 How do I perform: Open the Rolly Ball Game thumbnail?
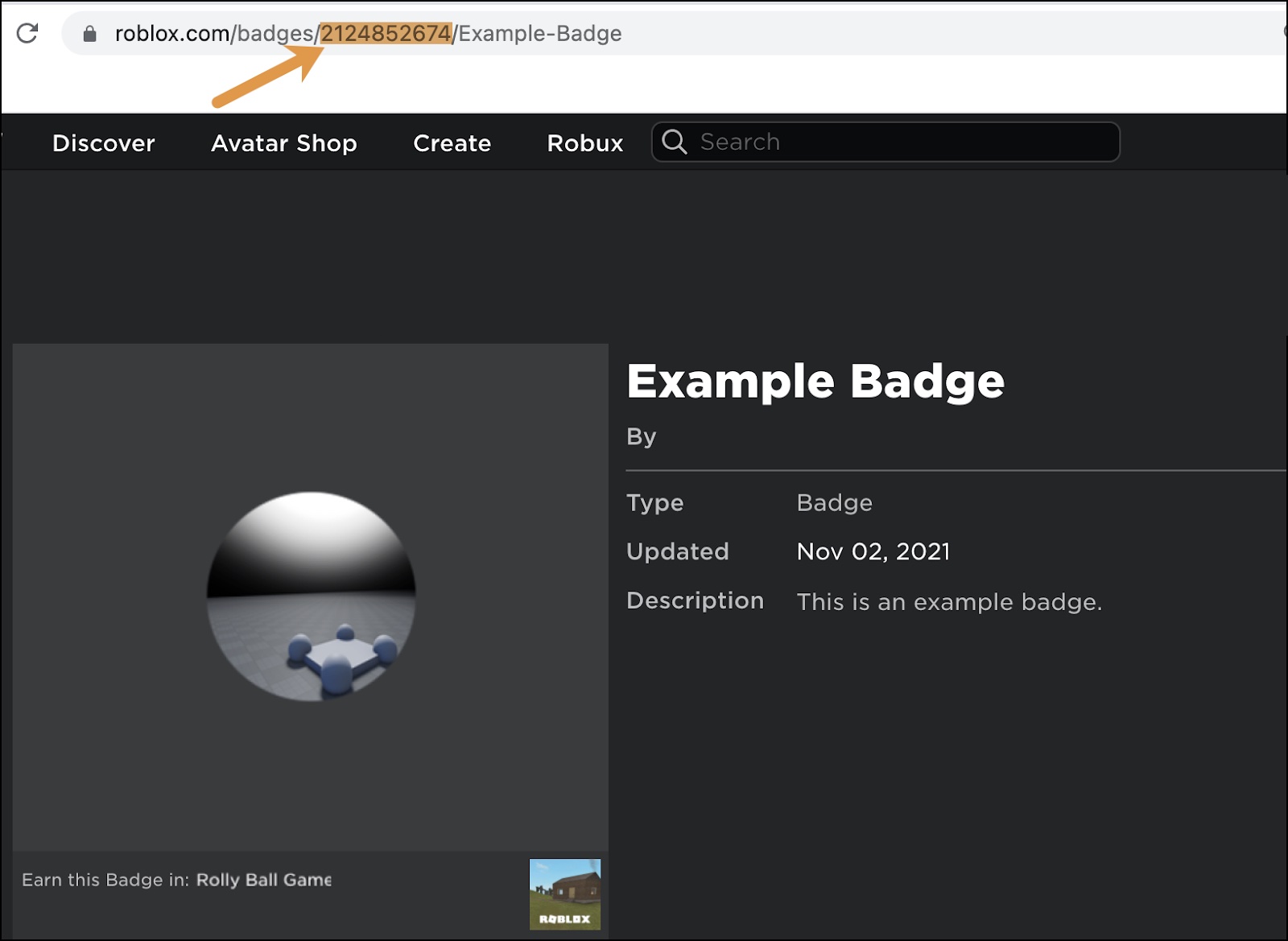(x=564, y=894)
